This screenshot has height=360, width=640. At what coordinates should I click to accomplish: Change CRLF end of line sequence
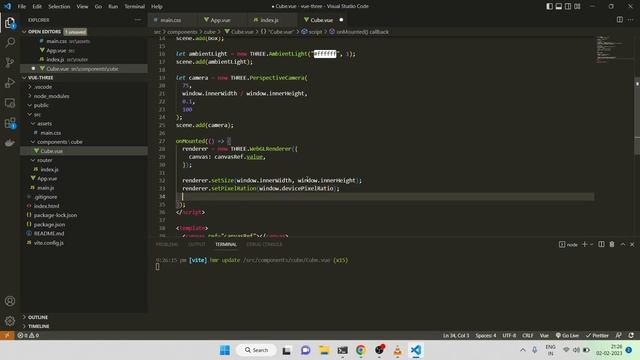(527, 335)
